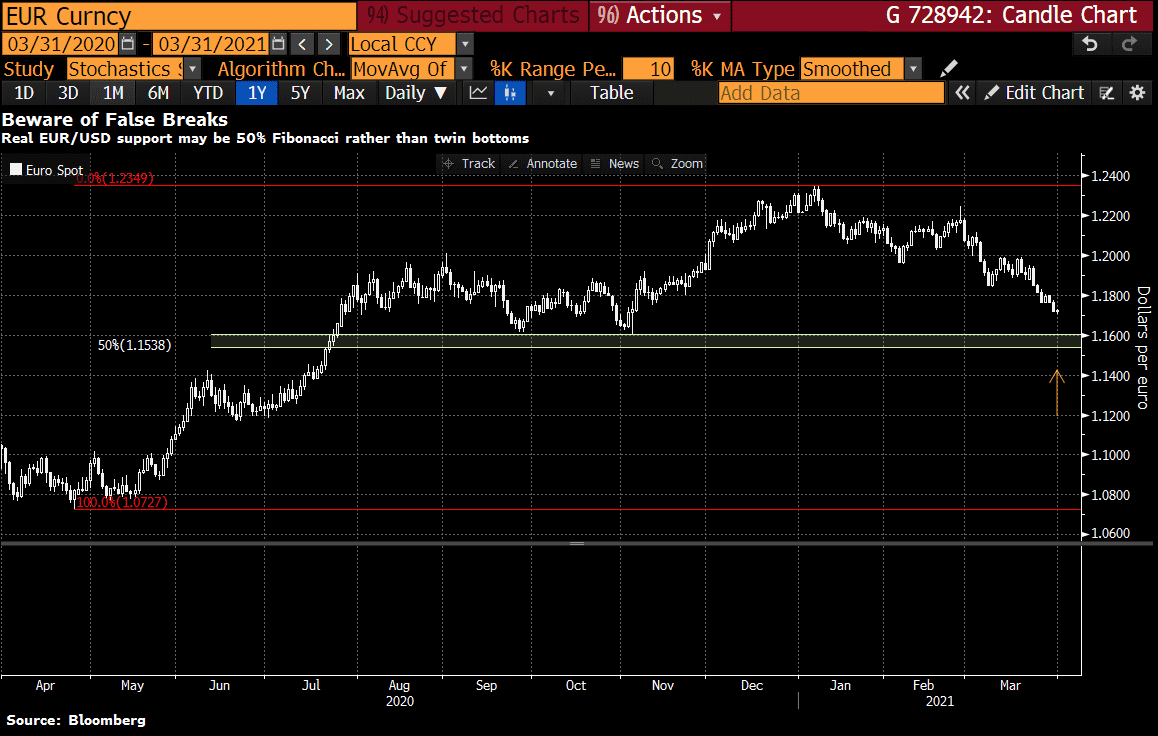The width and height of the screenshot is (1158, 736).
Task: Click the 100.0%(1.0727) Fibonacci label
Action: pos(122,502)
